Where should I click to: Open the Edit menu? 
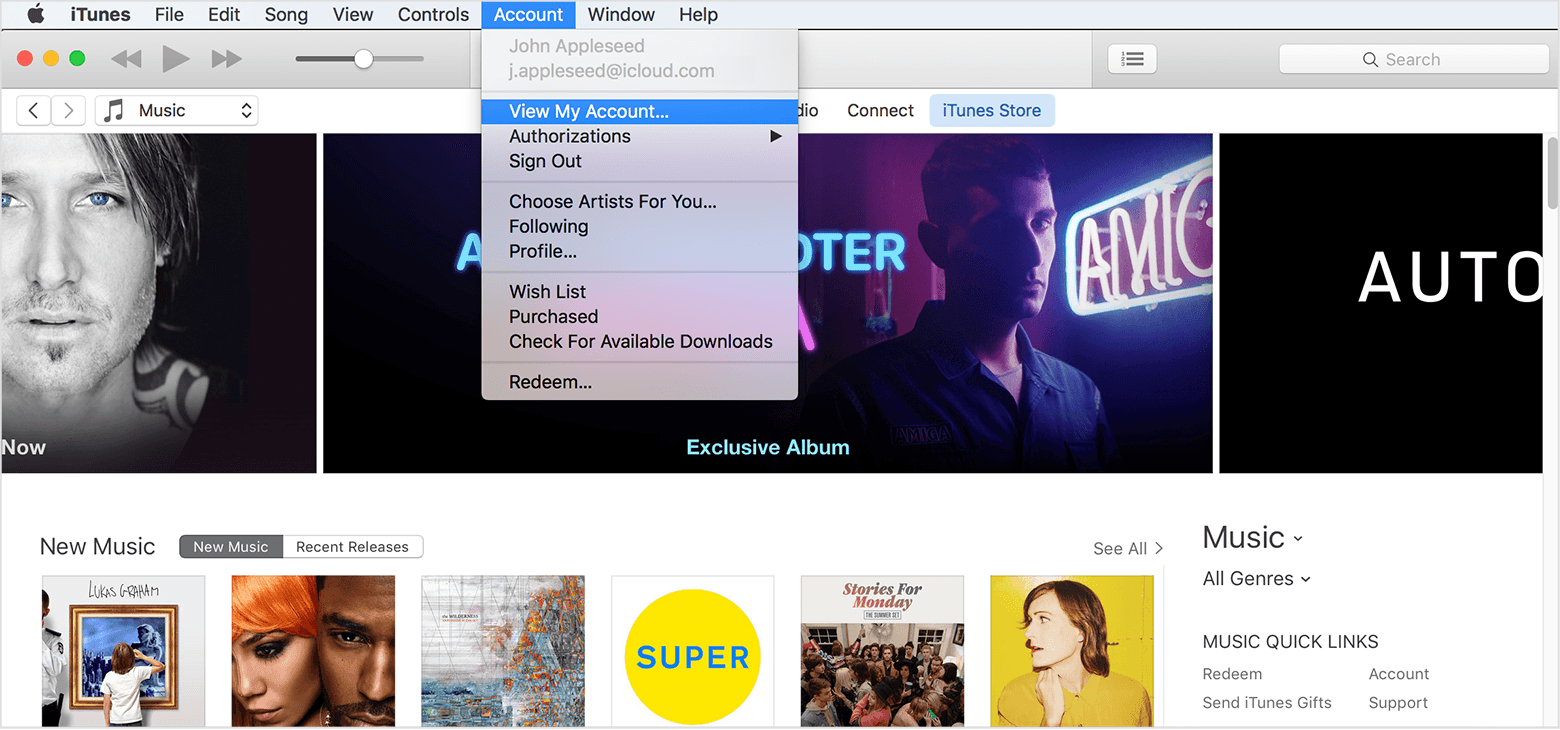(224, 14)
